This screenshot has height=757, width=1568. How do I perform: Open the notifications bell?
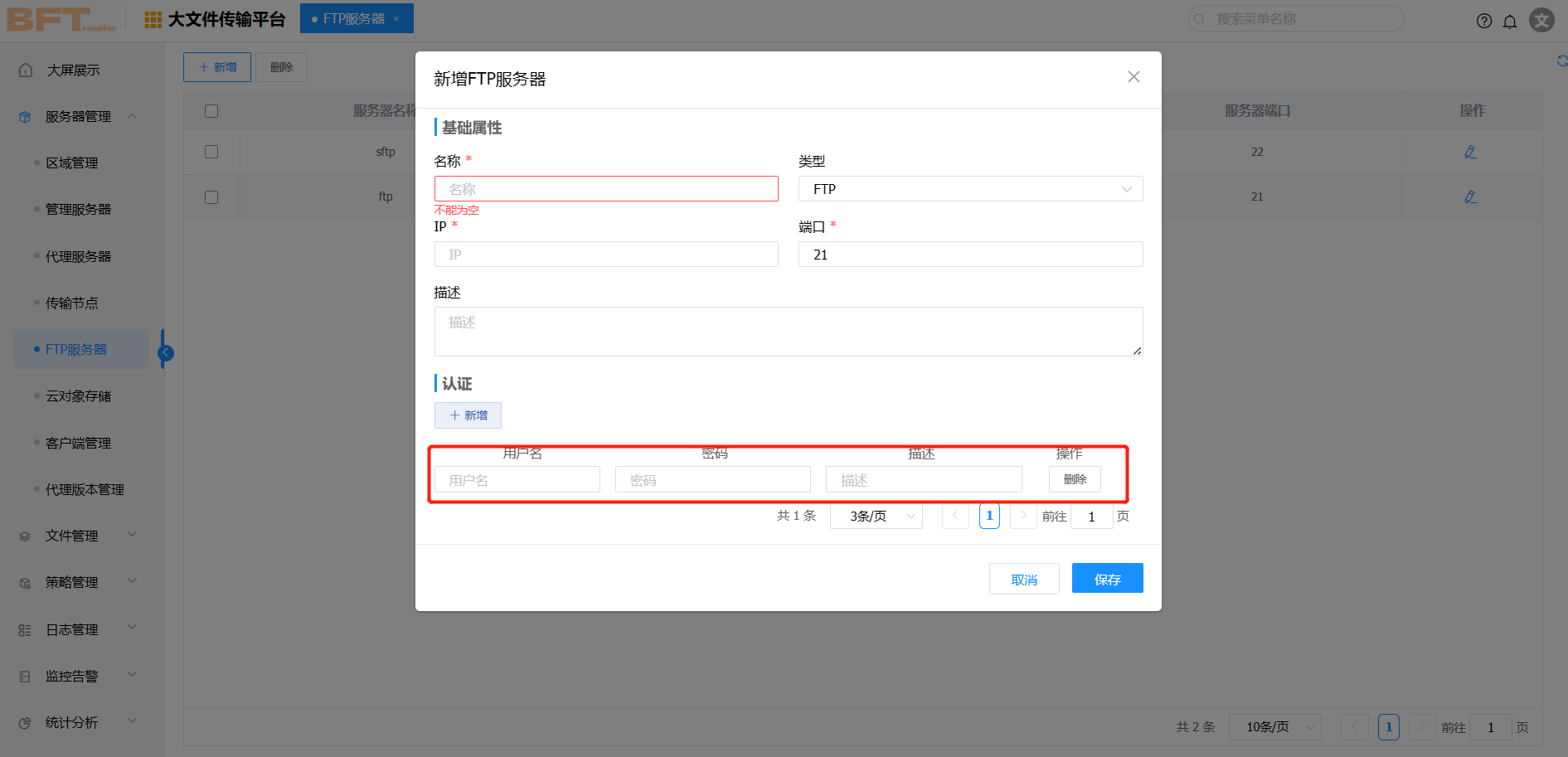[1510, 21]
